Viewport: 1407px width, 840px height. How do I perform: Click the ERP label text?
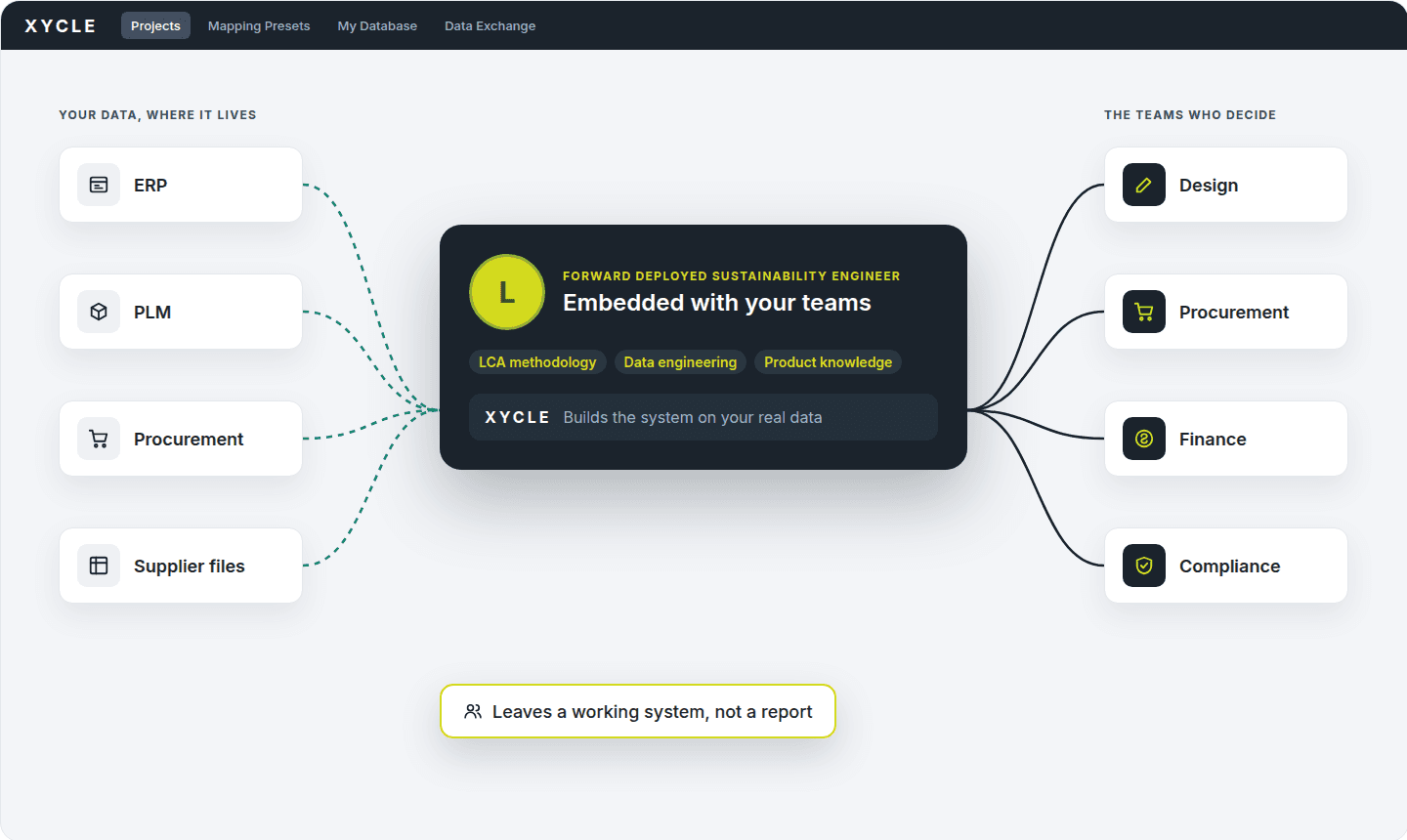point(150,186)
